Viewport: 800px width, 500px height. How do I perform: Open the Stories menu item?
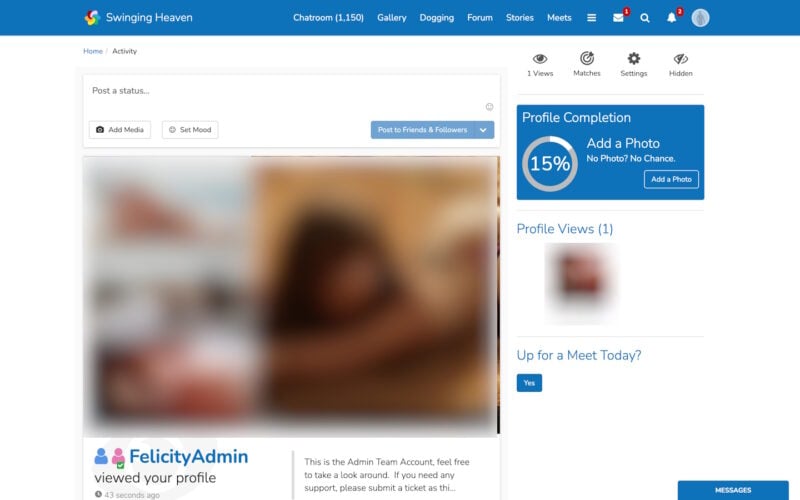click(x=520, y=18)
